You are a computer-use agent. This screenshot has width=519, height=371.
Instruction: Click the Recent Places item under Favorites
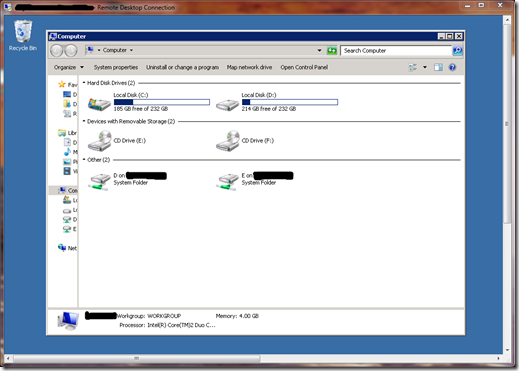click(x=70, y=114)
